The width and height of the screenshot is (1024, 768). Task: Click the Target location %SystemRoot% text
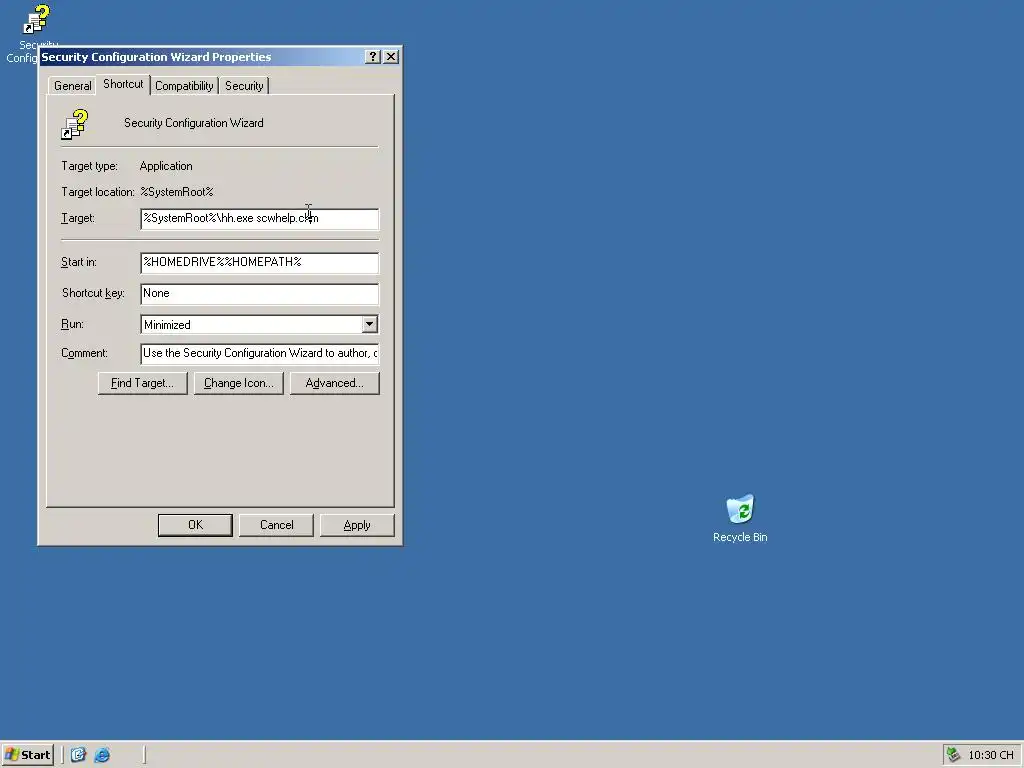tap(177, 192)
